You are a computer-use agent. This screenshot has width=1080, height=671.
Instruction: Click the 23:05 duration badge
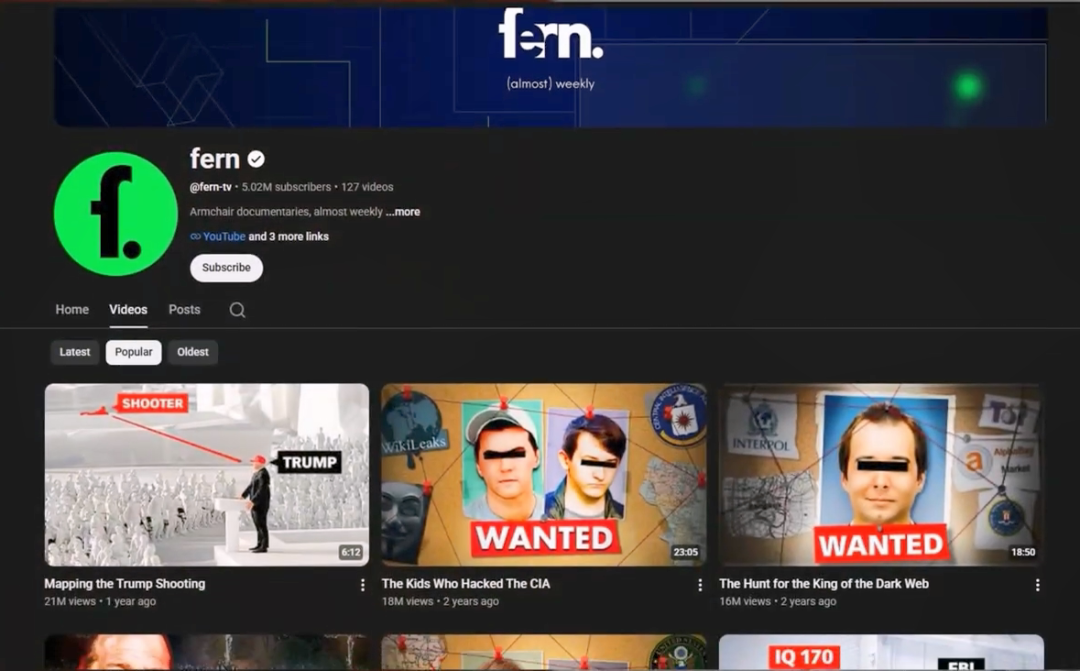click(685, 552)
